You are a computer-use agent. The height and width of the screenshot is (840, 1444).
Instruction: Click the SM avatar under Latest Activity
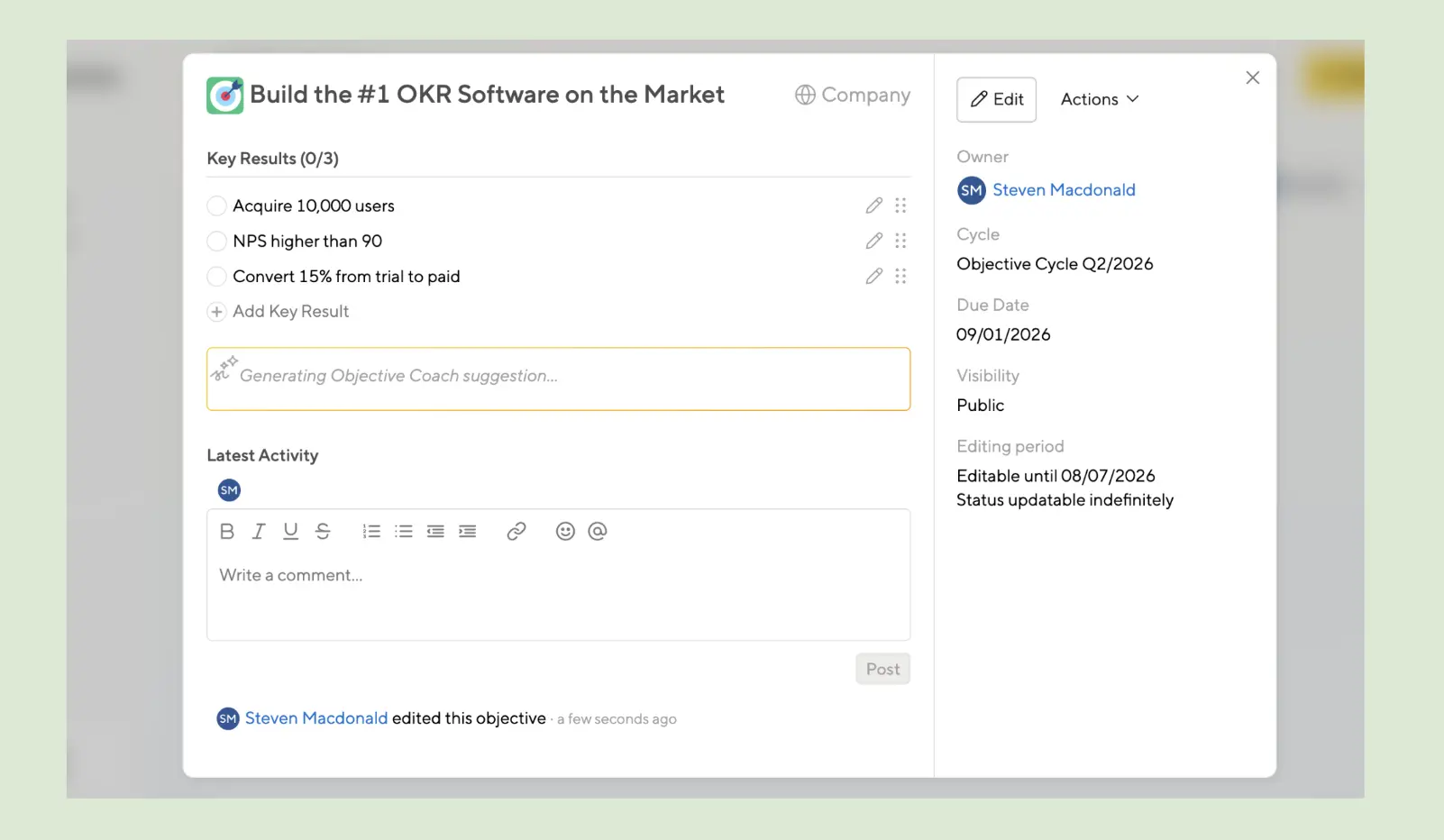click(x=229, y=490)
